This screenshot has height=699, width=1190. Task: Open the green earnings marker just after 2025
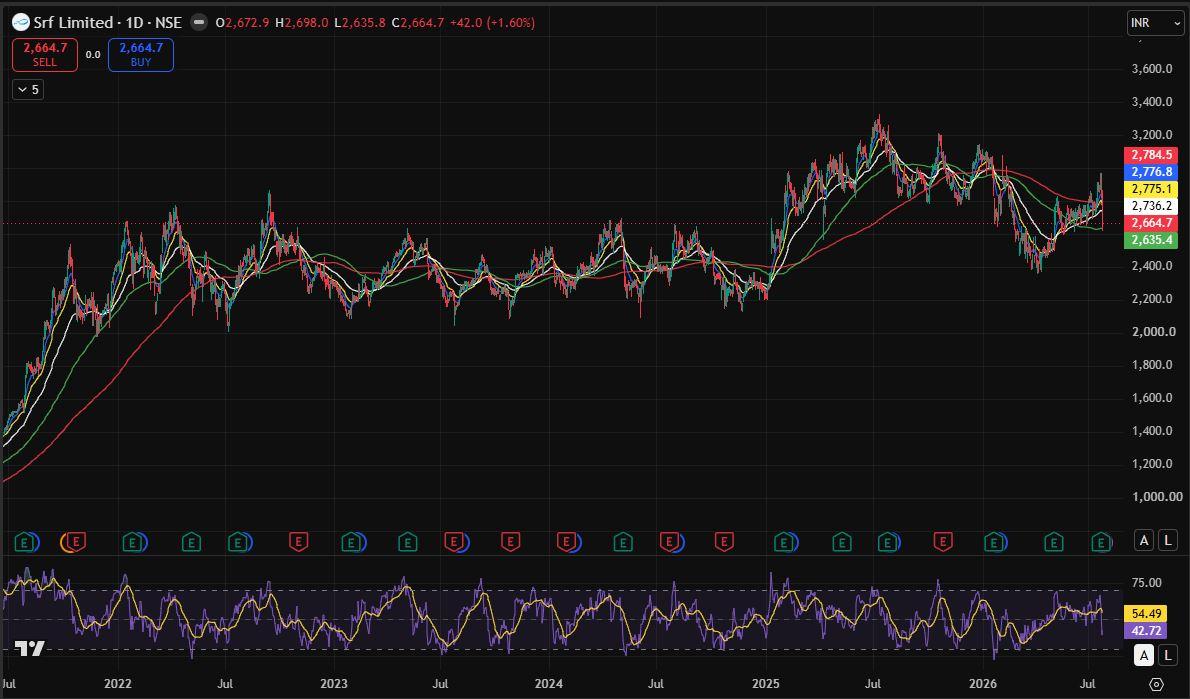[785, 542]
